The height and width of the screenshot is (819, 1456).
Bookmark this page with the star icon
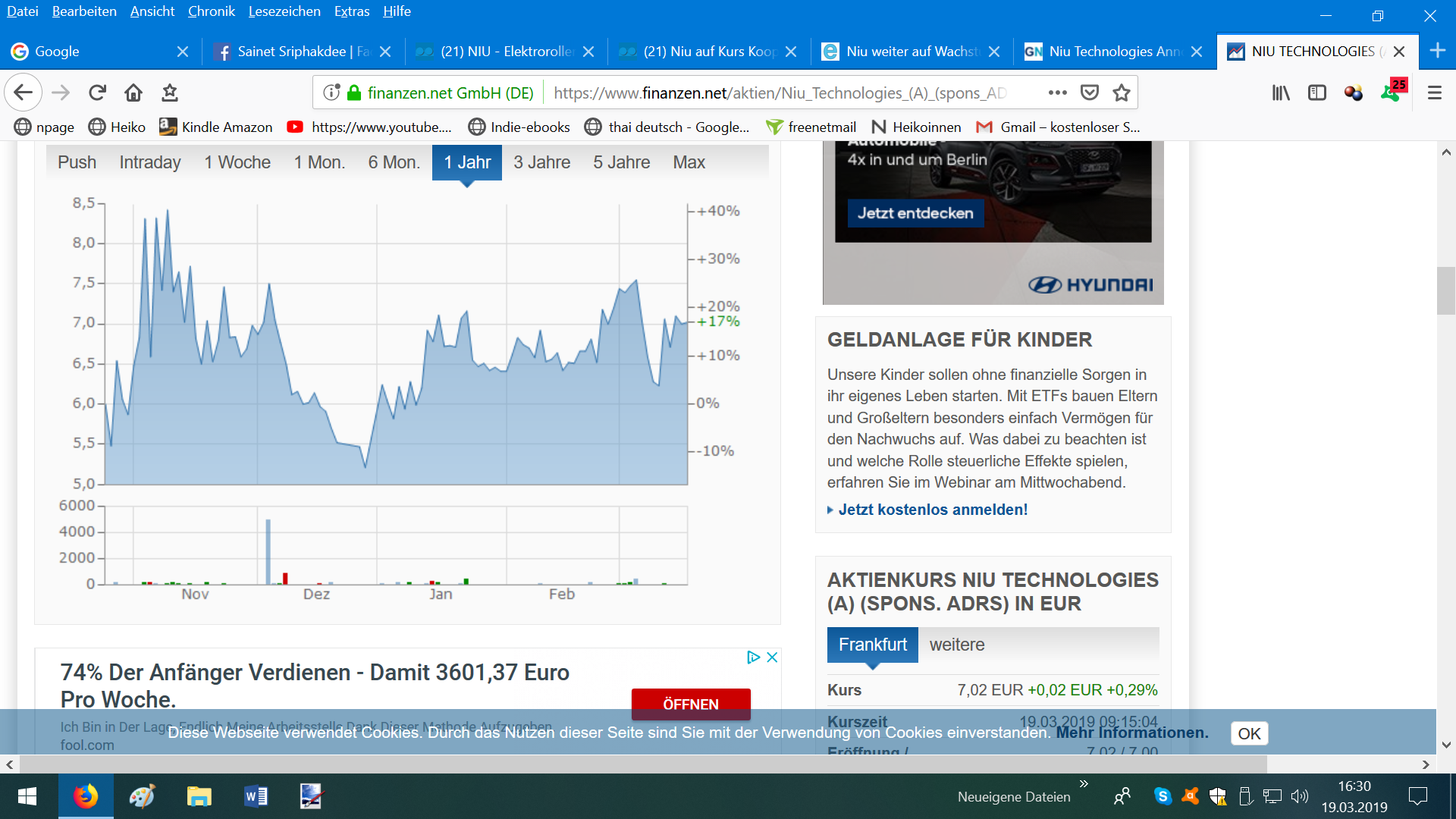click(1121, 93)
